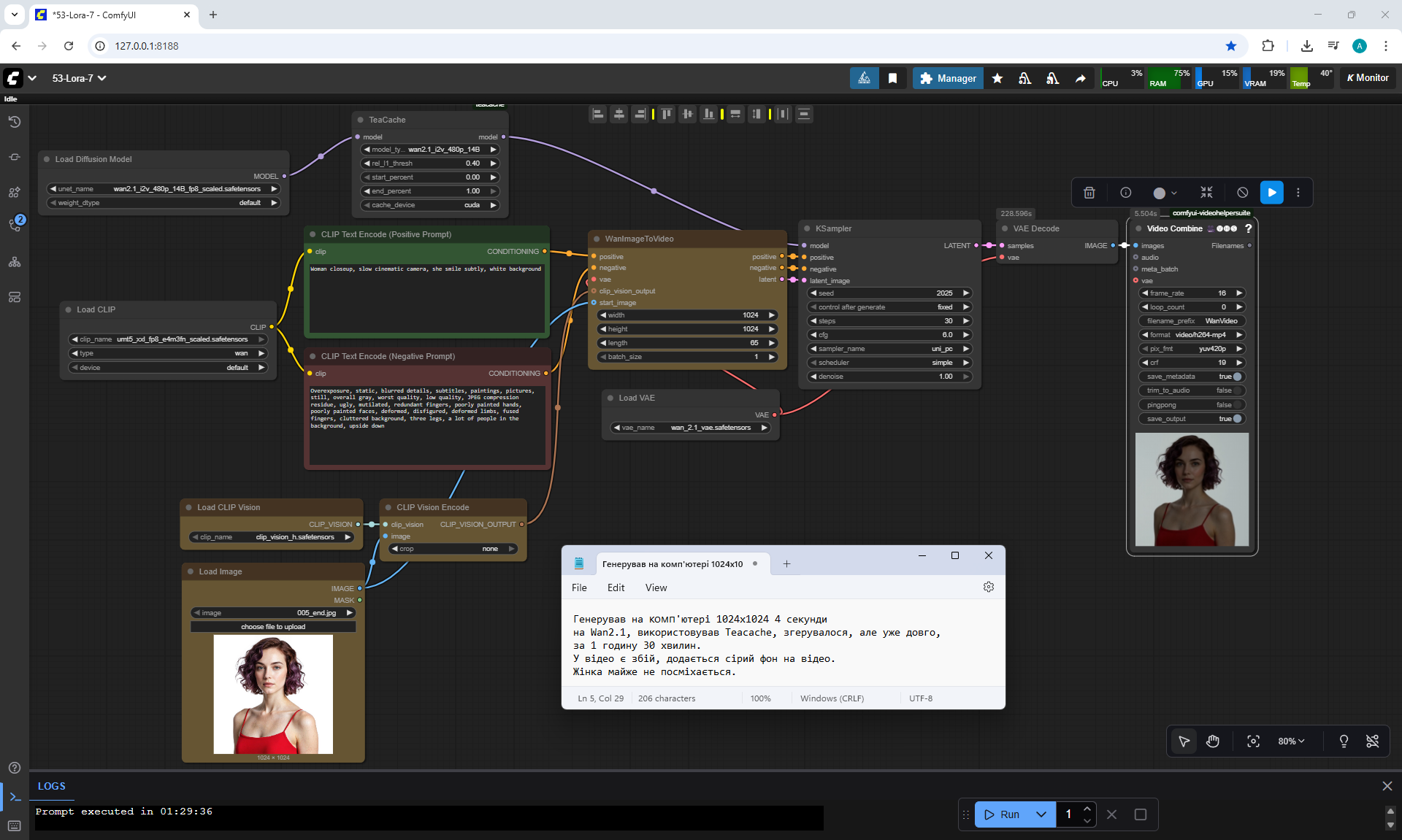The image size is (1402, 840).
Task: Click fit view icon in canvas controls
Action: tap(1253, 741)
